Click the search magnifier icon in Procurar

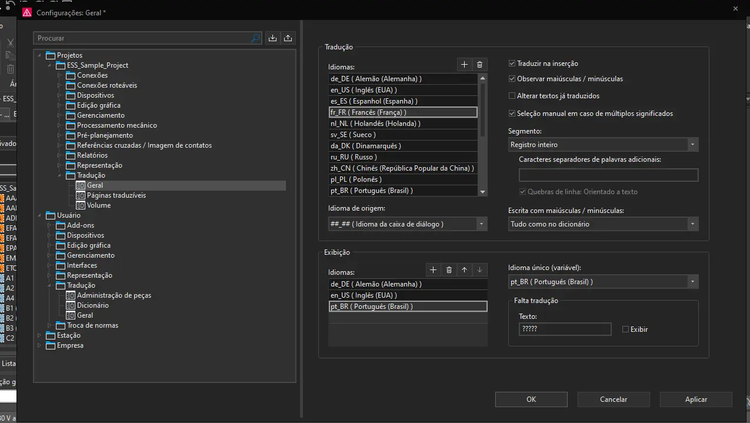tap(255, 38)
